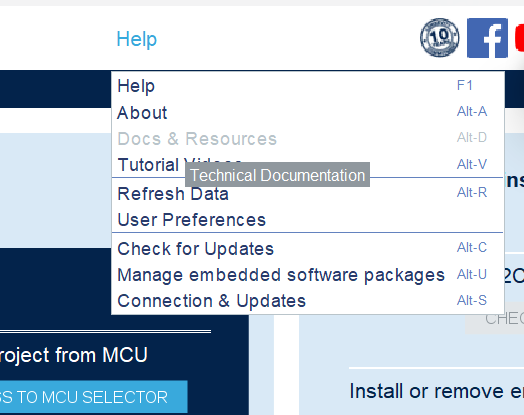Open User Preferences from menu

pyautogui.click(x=307, y=220)
